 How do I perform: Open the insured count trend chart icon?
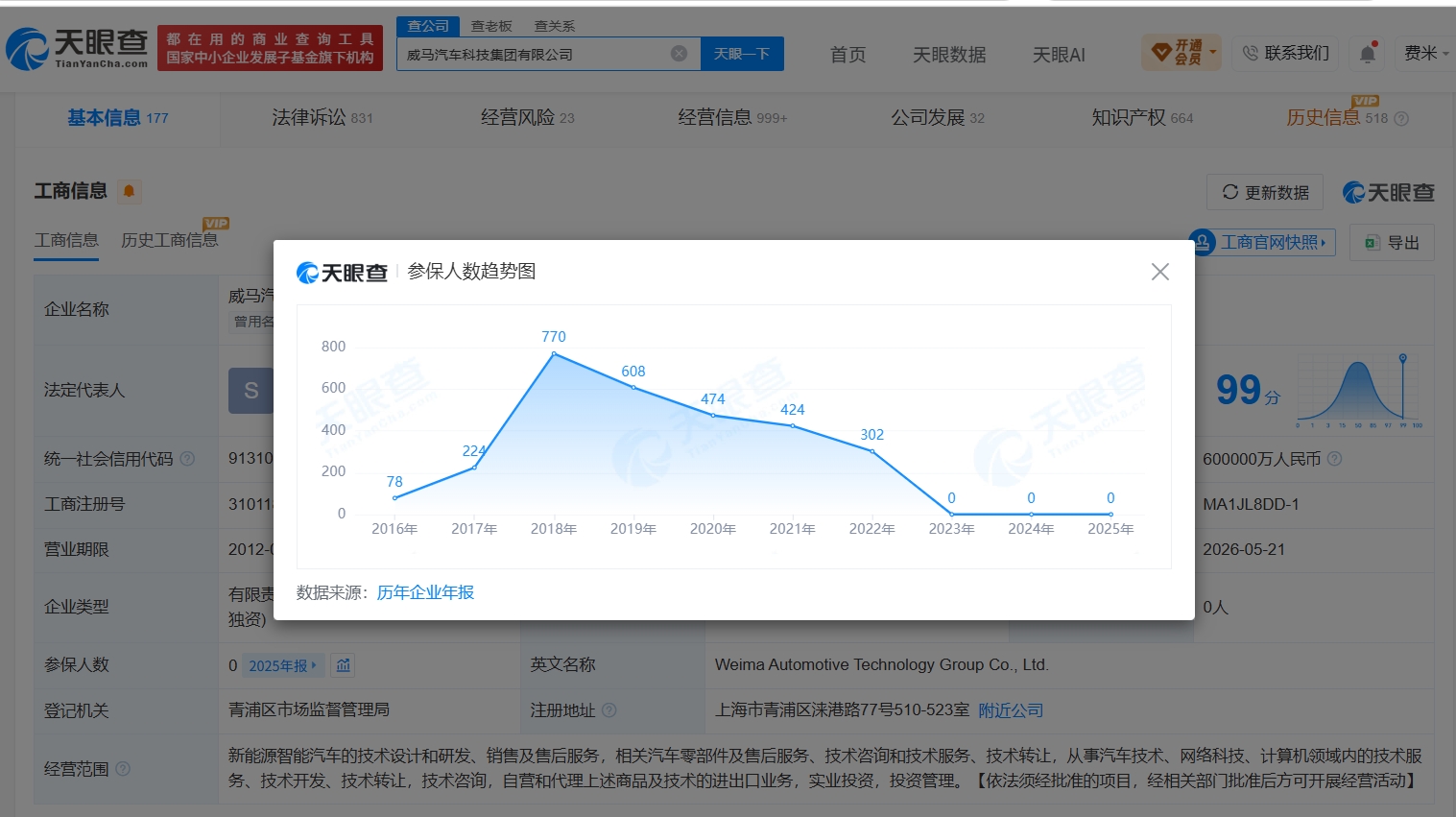coord(343,665)
